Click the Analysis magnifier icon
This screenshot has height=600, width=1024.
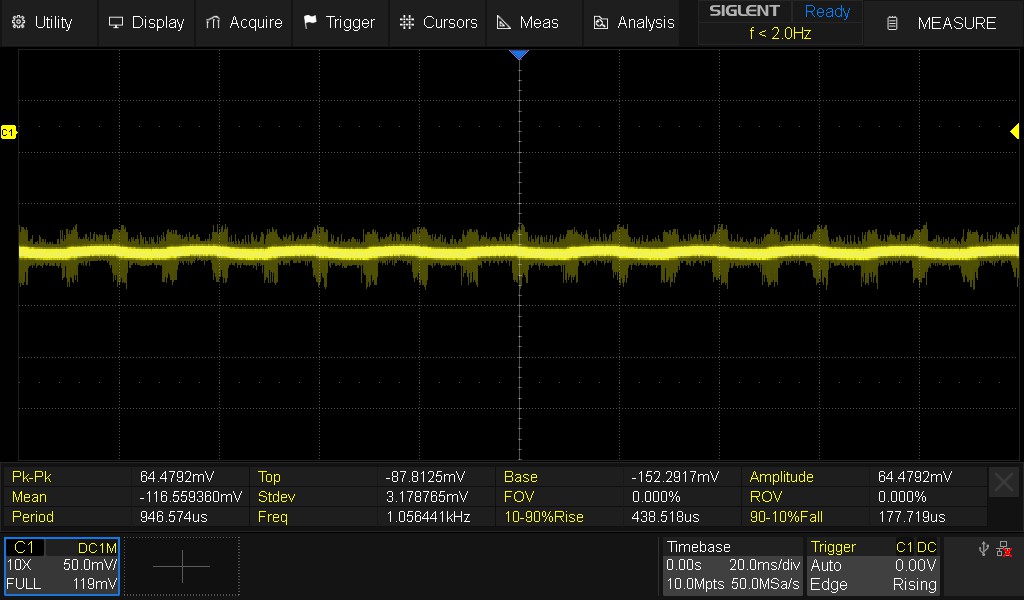point(601,23)
